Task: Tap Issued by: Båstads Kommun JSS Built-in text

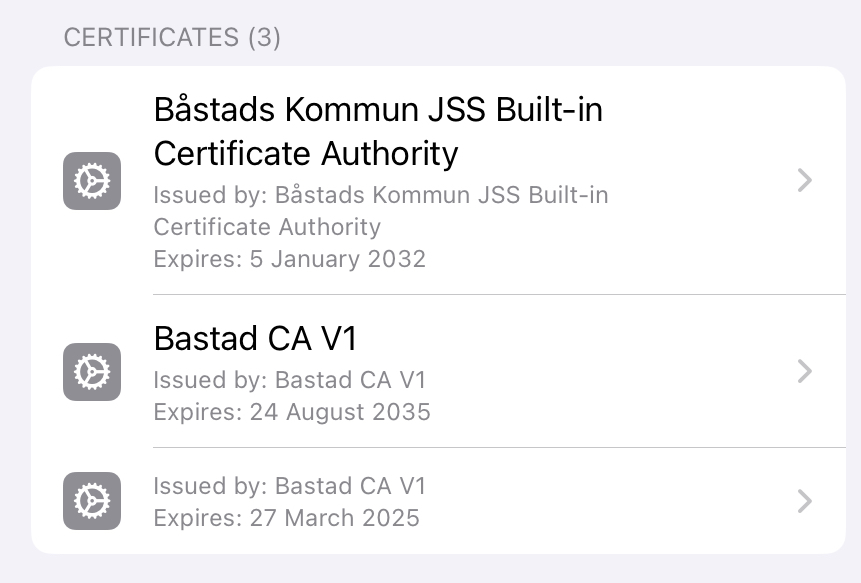Action: click(x=381, y=195)
